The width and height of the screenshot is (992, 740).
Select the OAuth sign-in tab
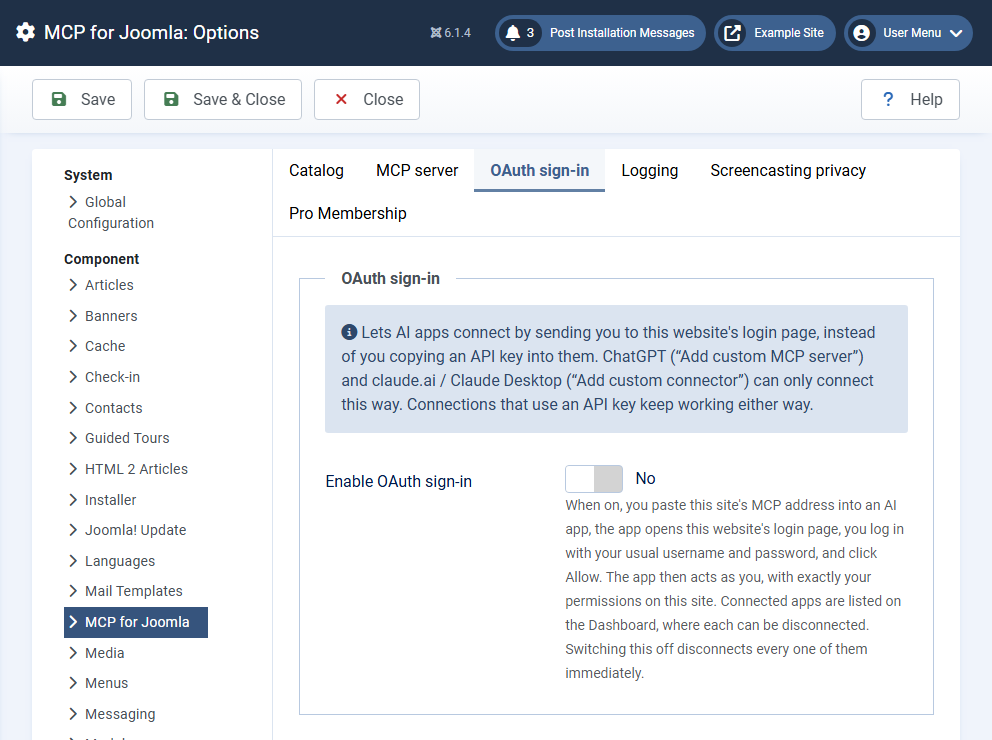pos(540,170)
